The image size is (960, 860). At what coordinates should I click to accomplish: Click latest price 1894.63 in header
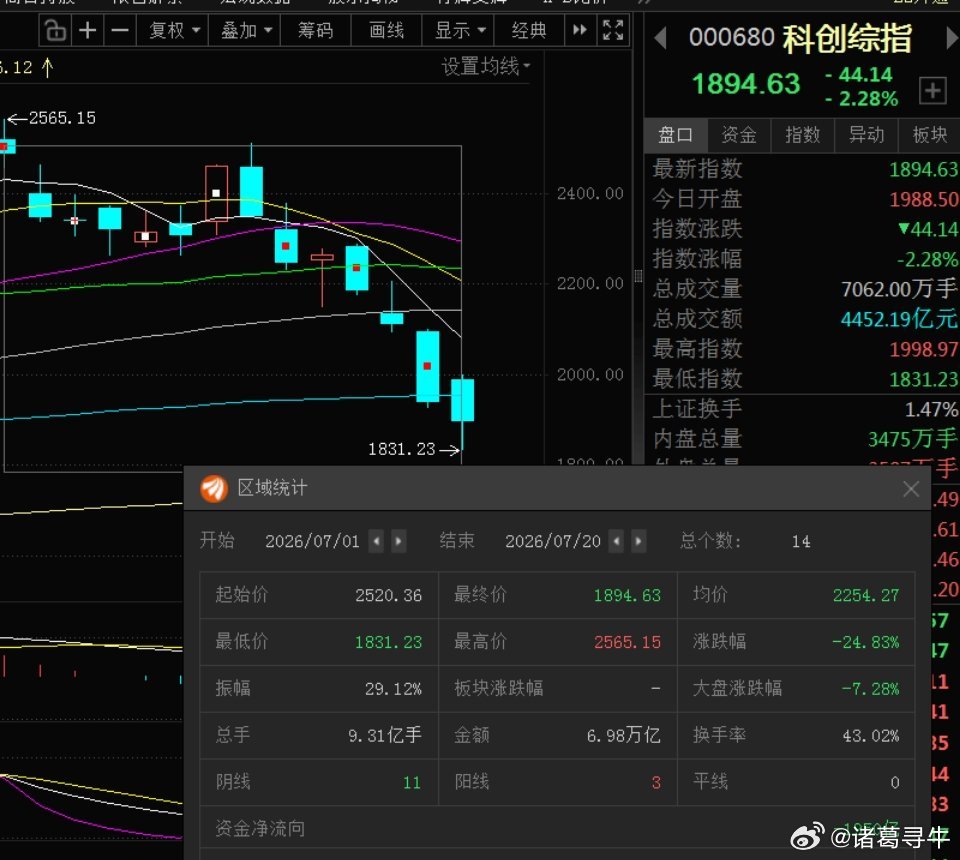click(746, 84)
